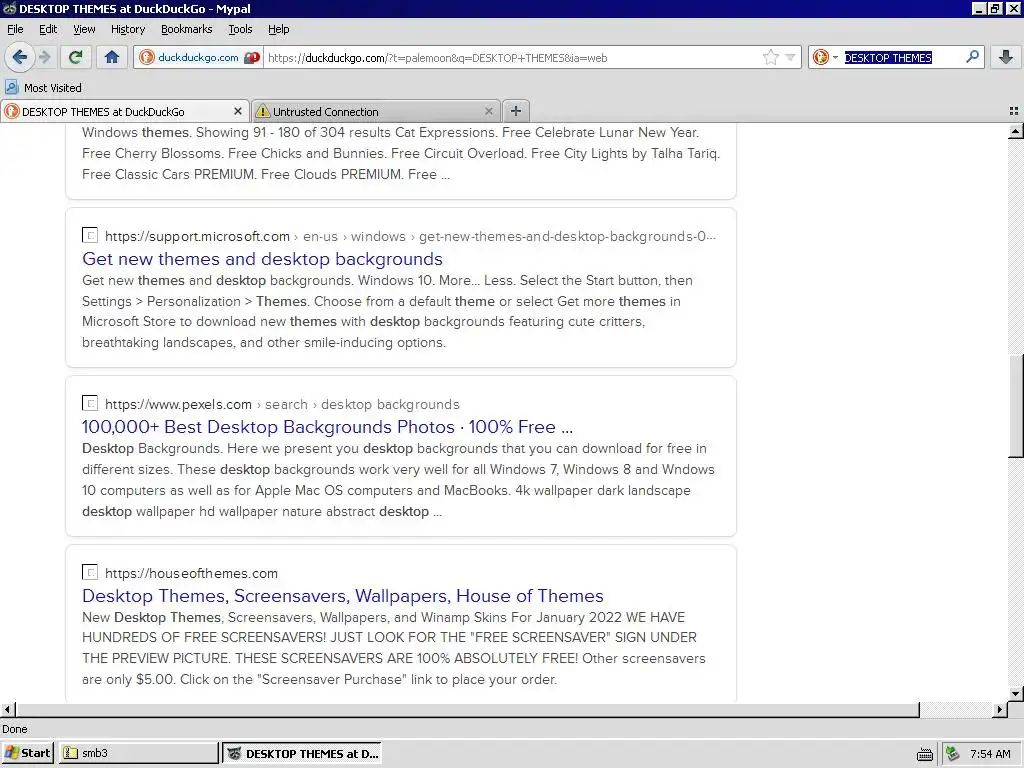1024x768 pixels.
Task: Open '100,000+ Best Desktop Backgrounds Photos' result
Action: (x=327, y=426)
